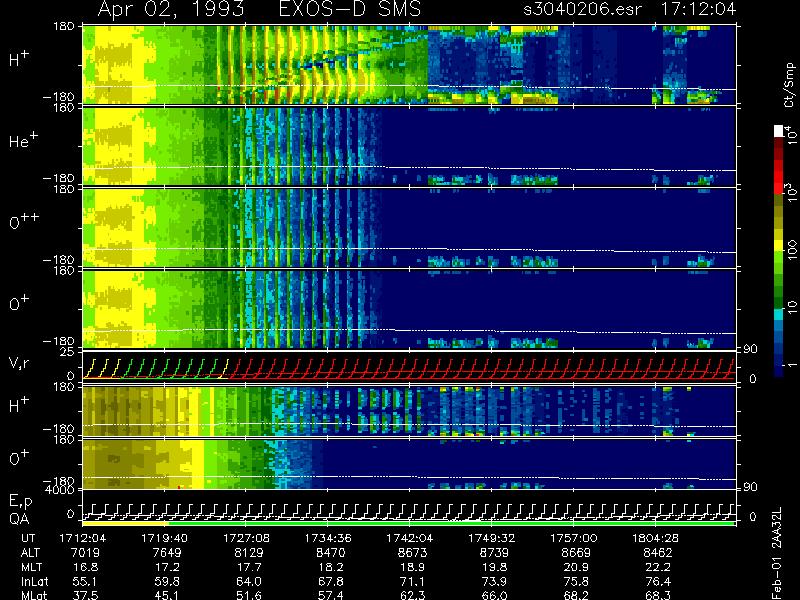800x600 pixels.
Task: Click the altitude value '8739'
Action: 494,553
